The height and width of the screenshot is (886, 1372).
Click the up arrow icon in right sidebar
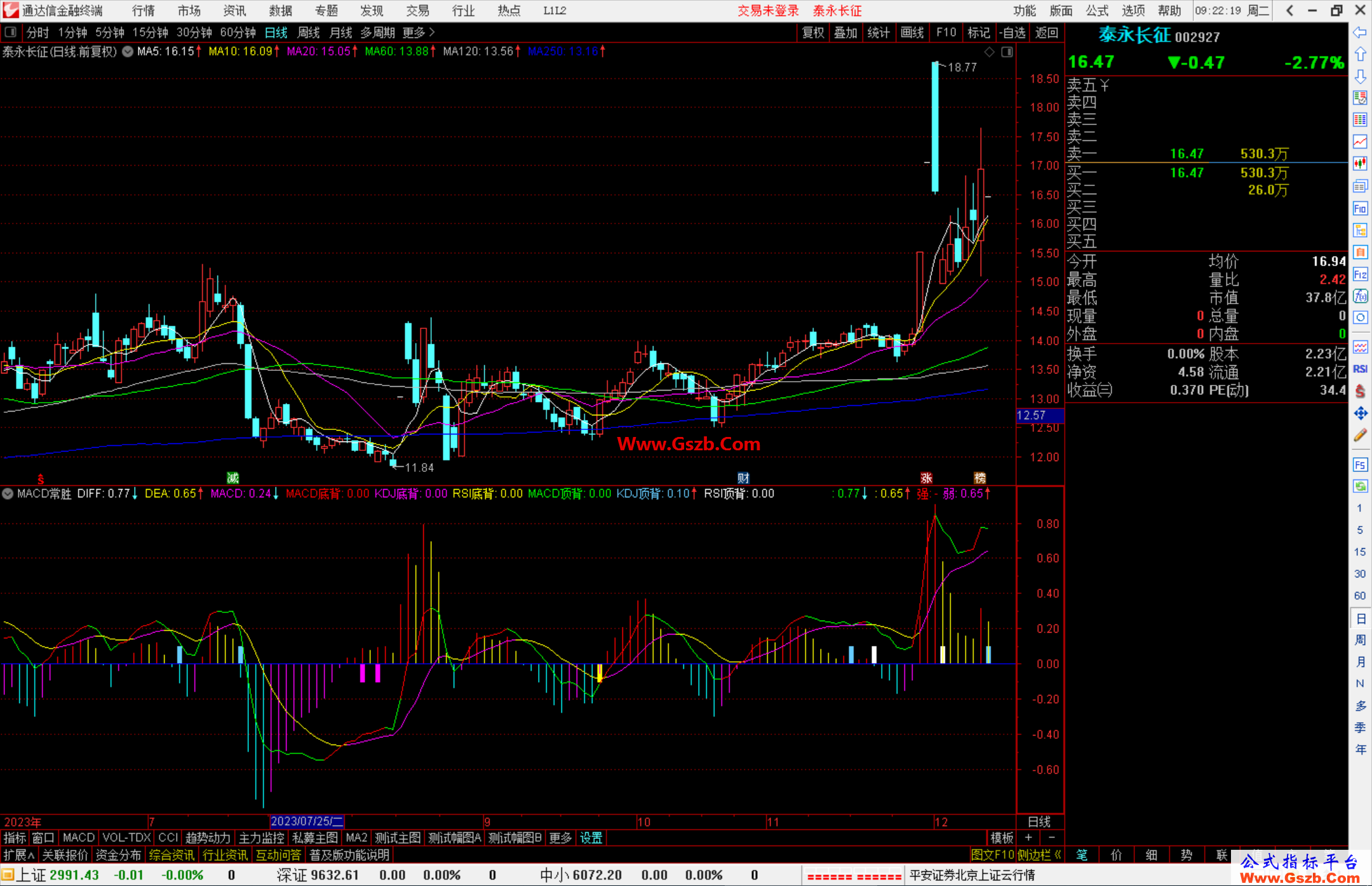[x=1360, y=55]
